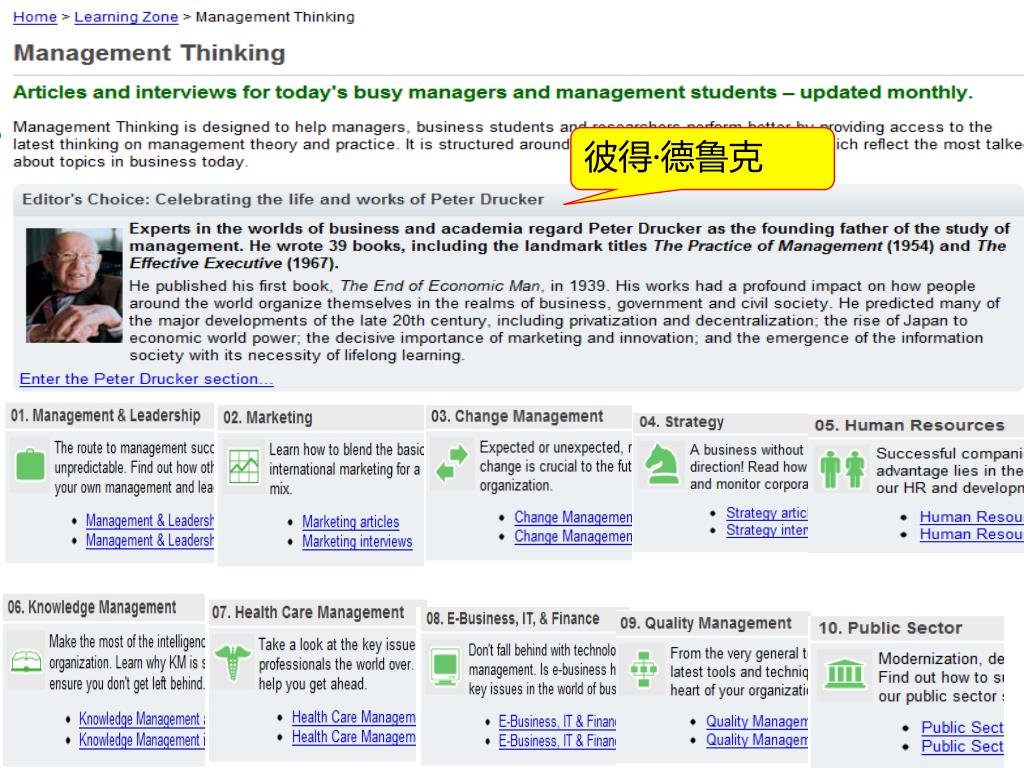Select the 04. Strategy heading

682,422
